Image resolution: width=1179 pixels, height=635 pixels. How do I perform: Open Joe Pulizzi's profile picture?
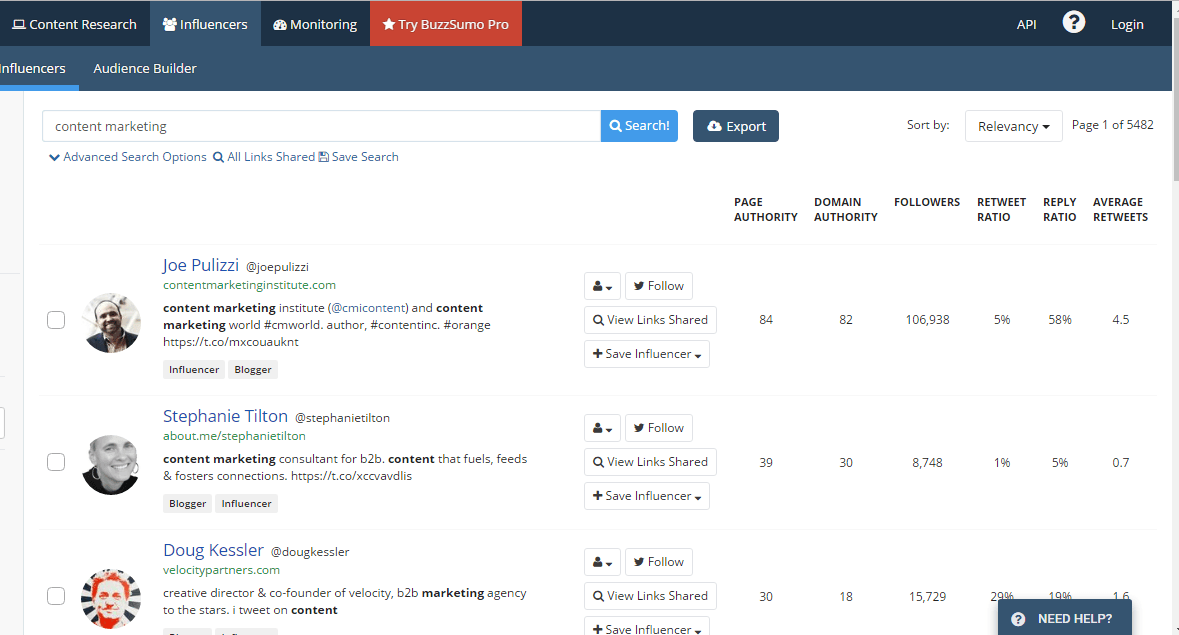(111, 323)
